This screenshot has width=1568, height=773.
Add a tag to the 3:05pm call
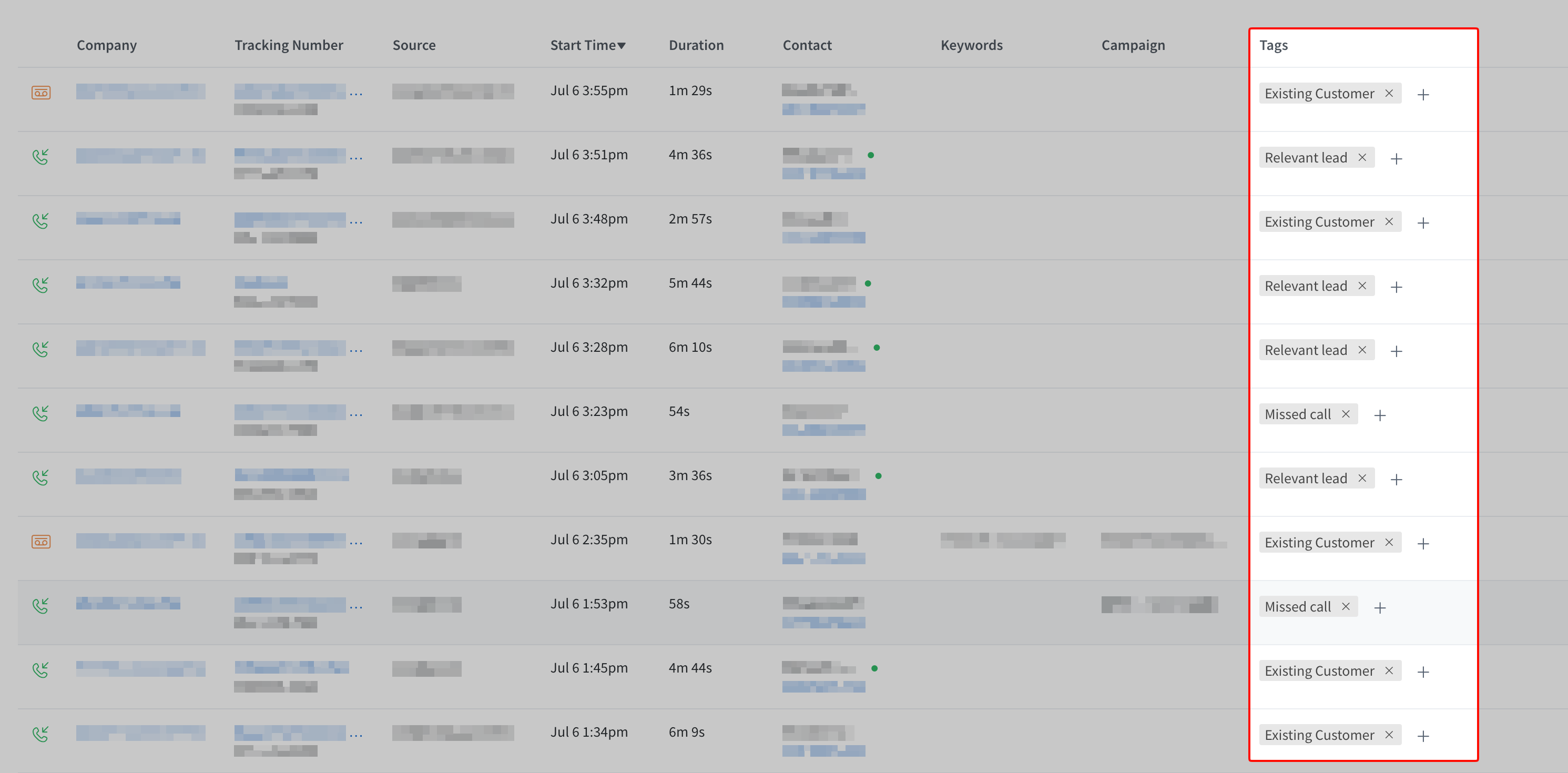[1397, 480]
